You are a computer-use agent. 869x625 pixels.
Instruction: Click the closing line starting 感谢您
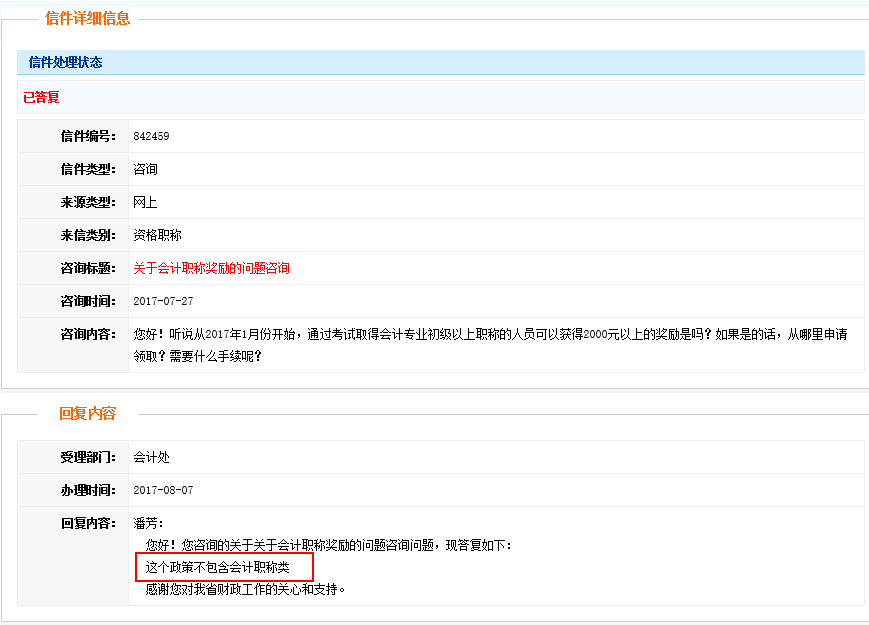[245, 589]
